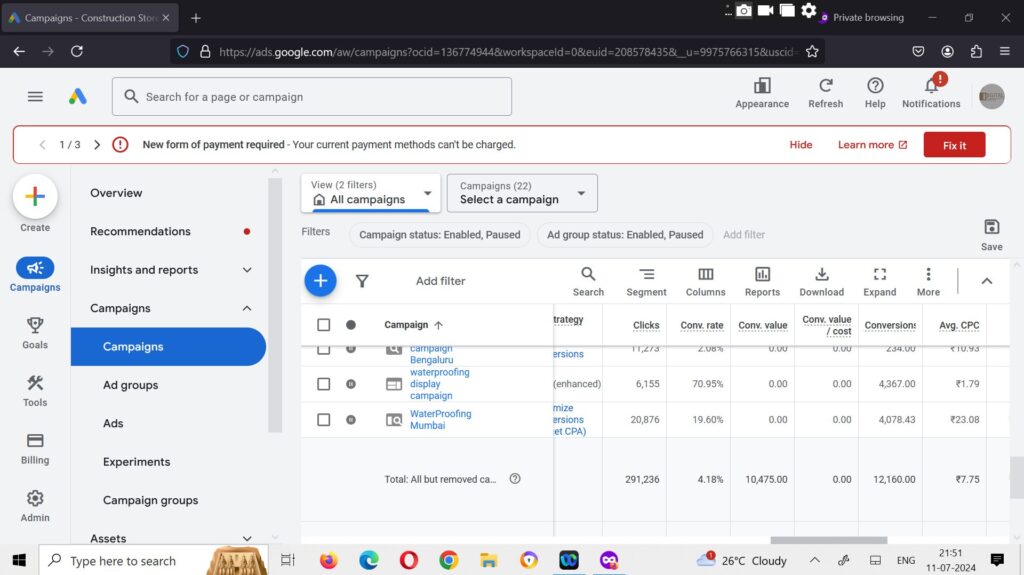
Task: Search within the campaigns table
Action: (588, 282)
